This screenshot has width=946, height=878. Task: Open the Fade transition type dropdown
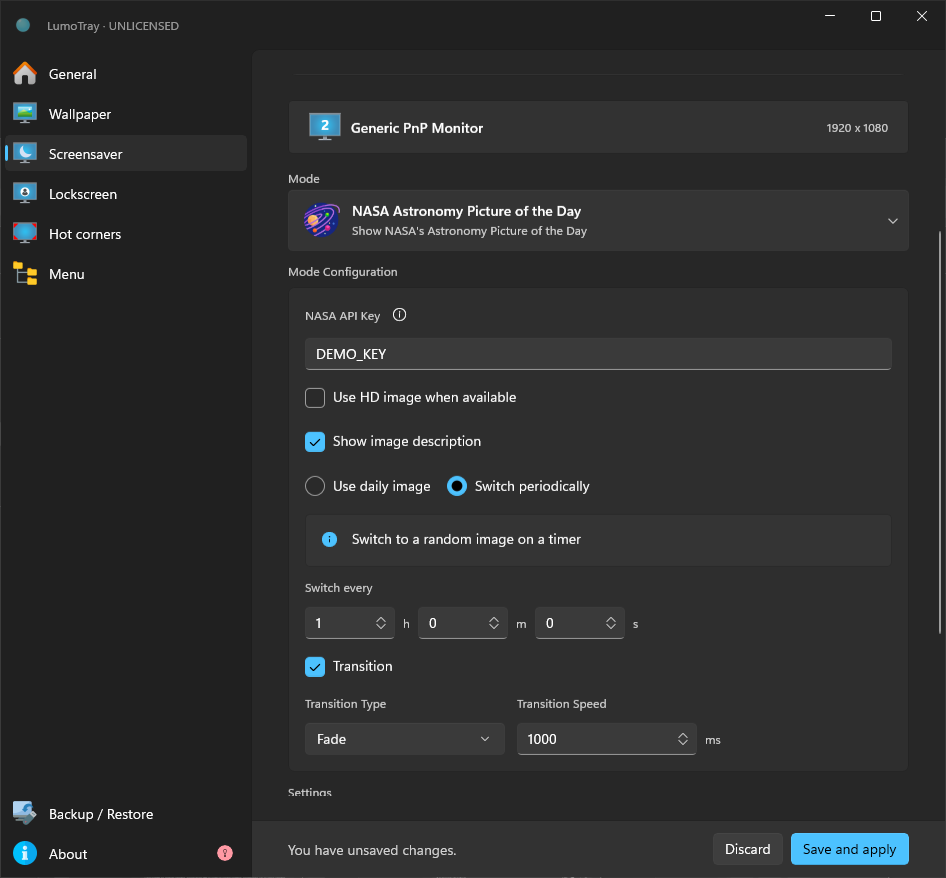tap(404, 739)
